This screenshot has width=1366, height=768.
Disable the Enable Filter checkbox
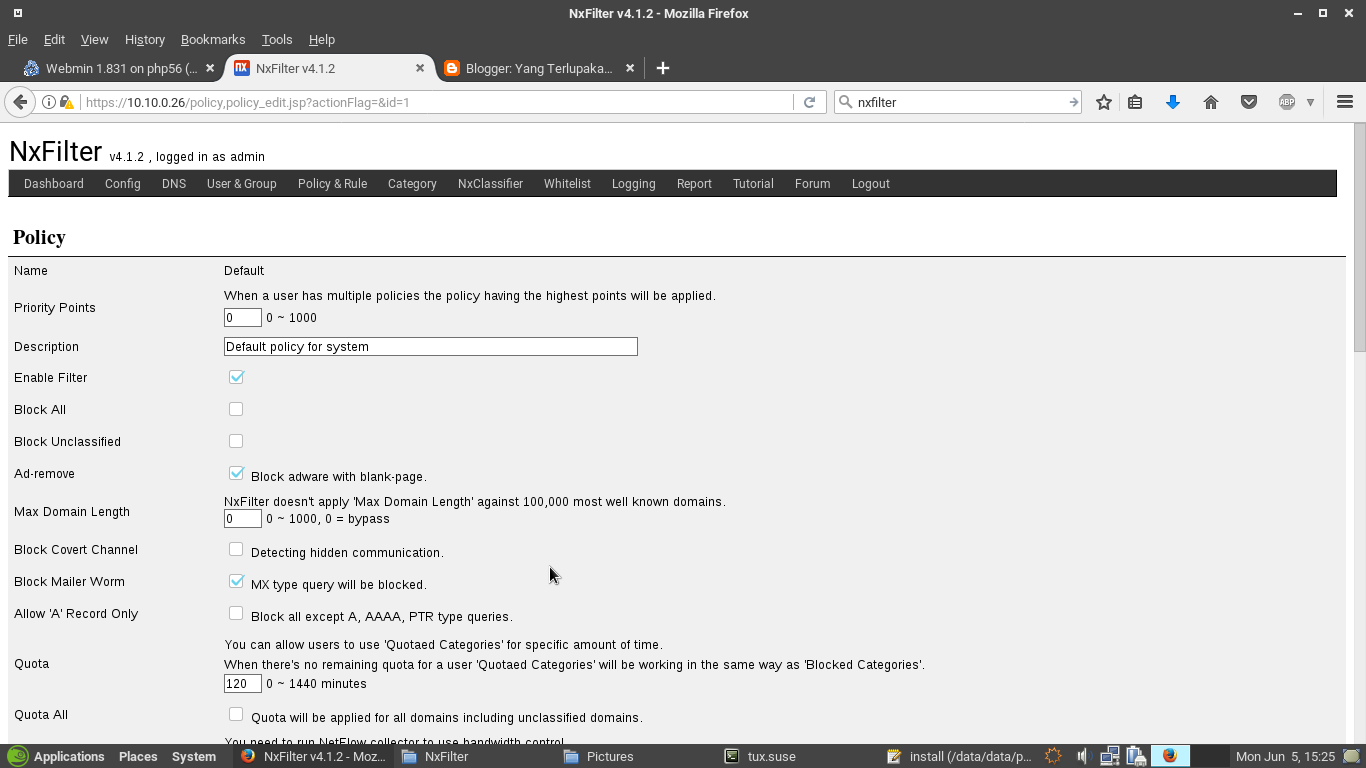[x=236, y=377]
